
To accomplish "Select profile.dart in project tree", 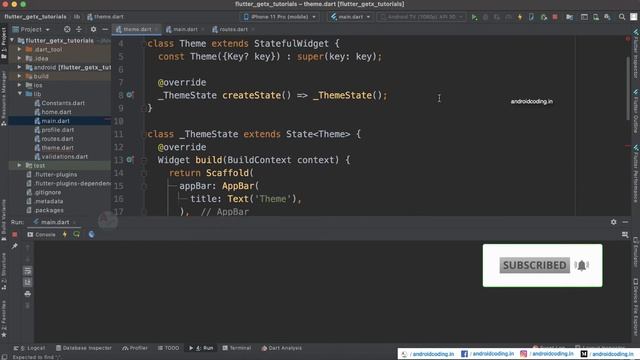I will (x=54, y=130).
